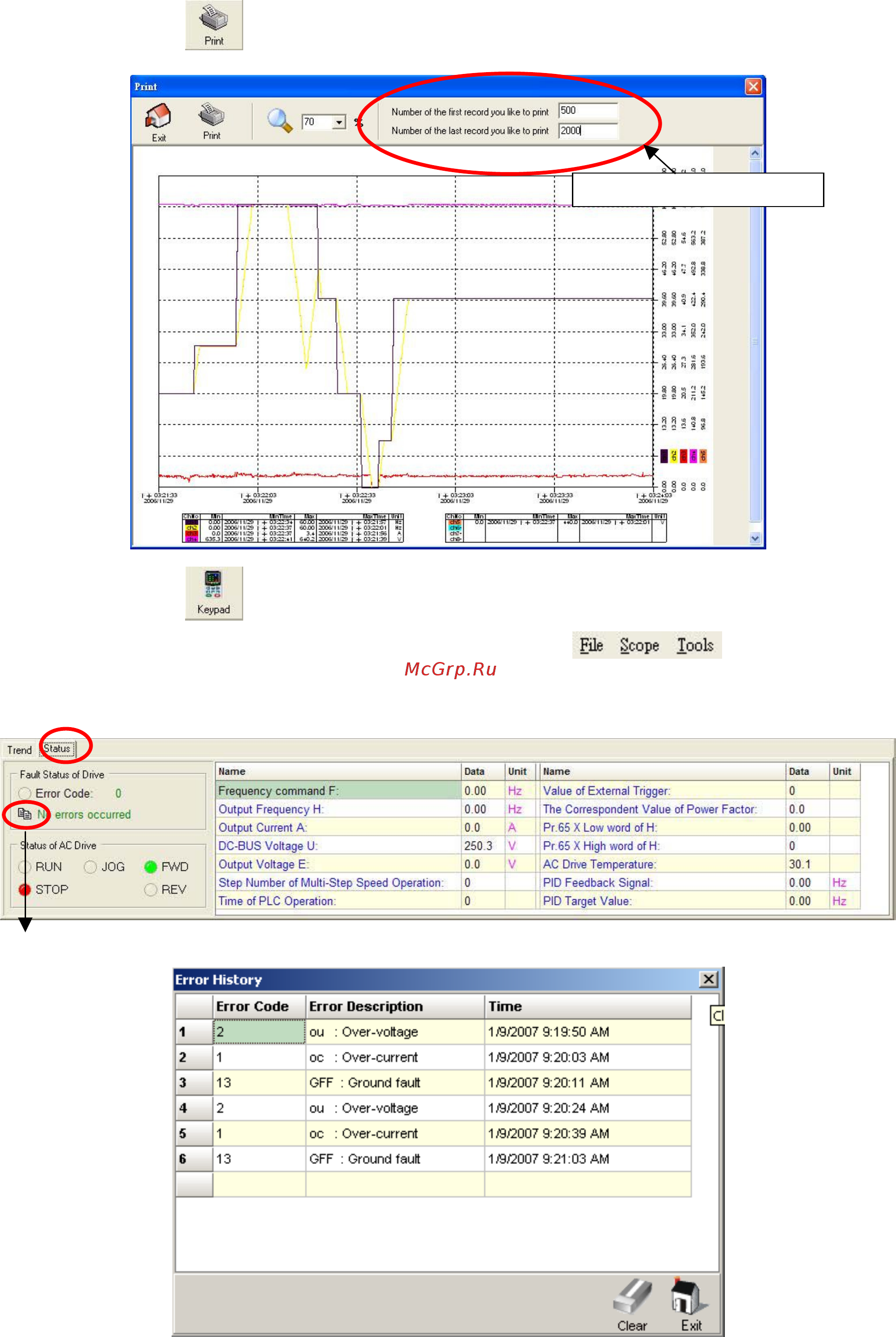Click the 'Error Code' column header

pos(259,1006)
